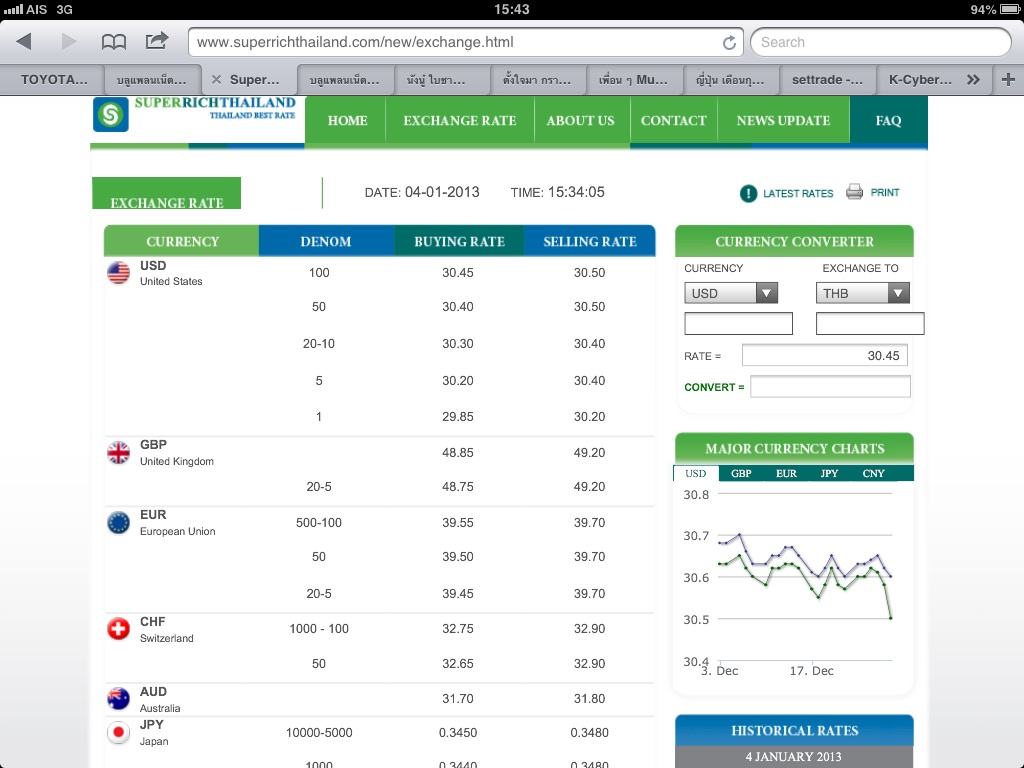Open the USD currency dropdown
This screenshot has width=1024, height=768.
click(731, 293)
